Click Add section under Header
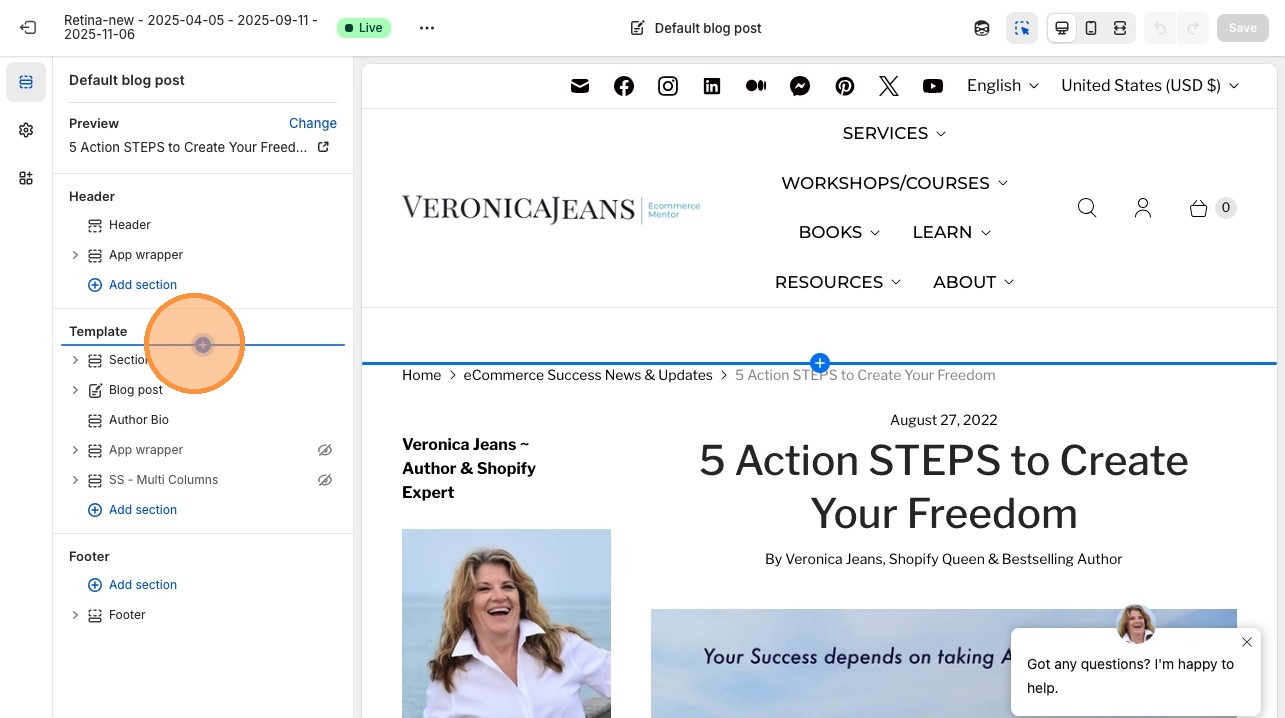The width and height of the screenshot is (1285, 718). click(133, 285)
